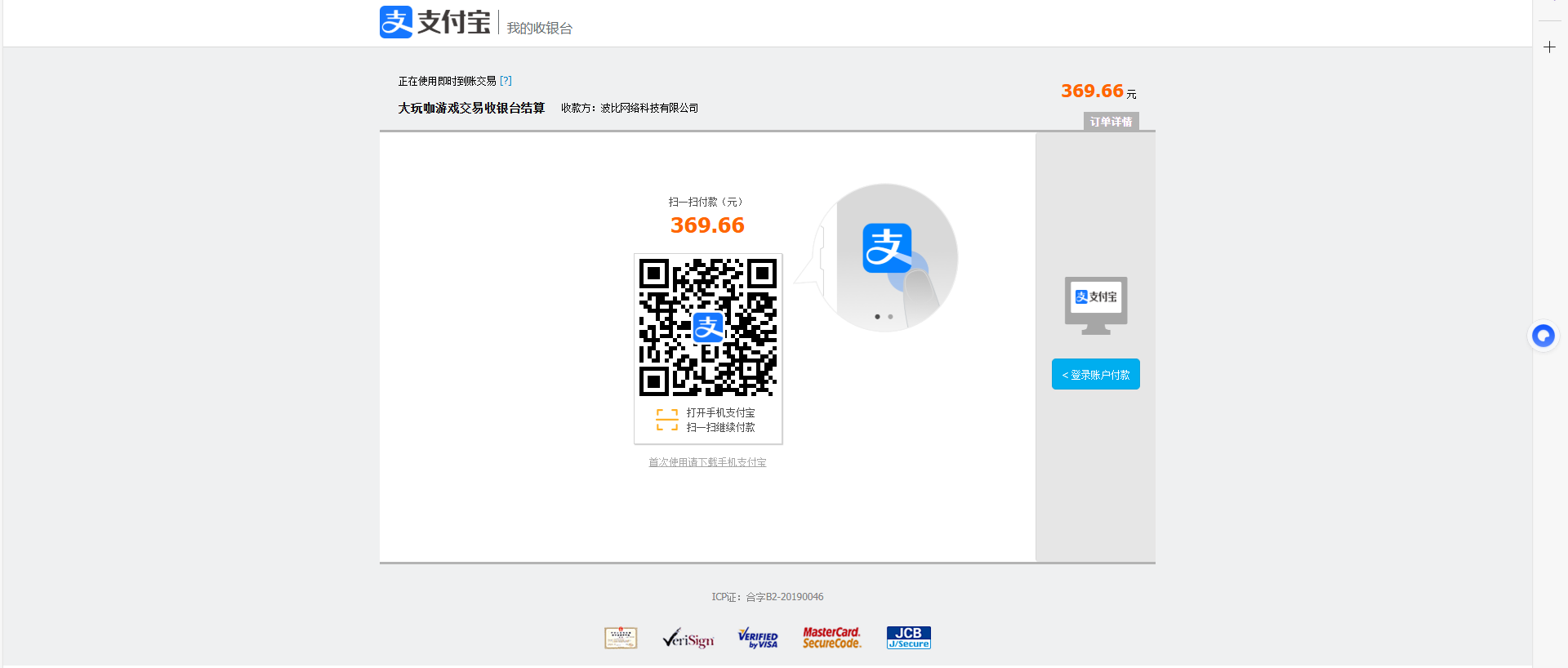Open the [?] help link for instant transactions
Image resolution: width=1568 pixels, height=668 pixels.
pos(506,81)
